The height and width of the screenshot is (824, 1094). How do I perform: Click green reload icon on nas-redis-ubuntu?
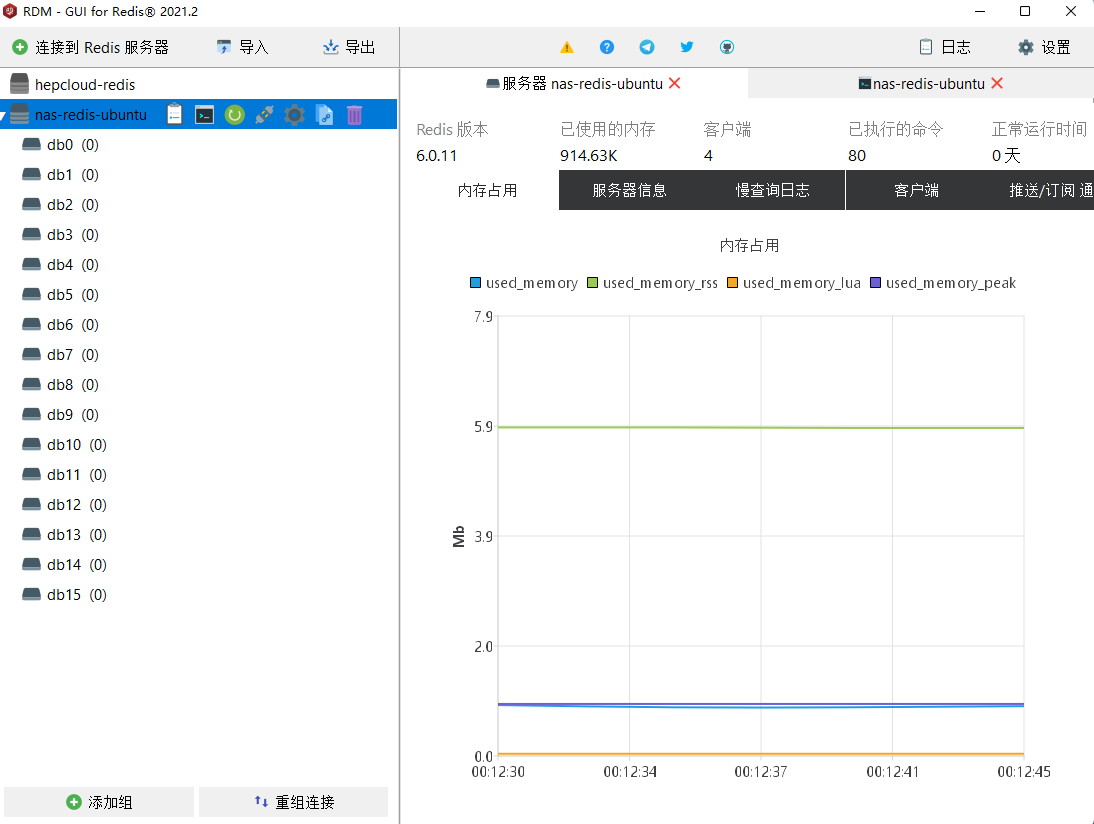(x=234, y=115)
